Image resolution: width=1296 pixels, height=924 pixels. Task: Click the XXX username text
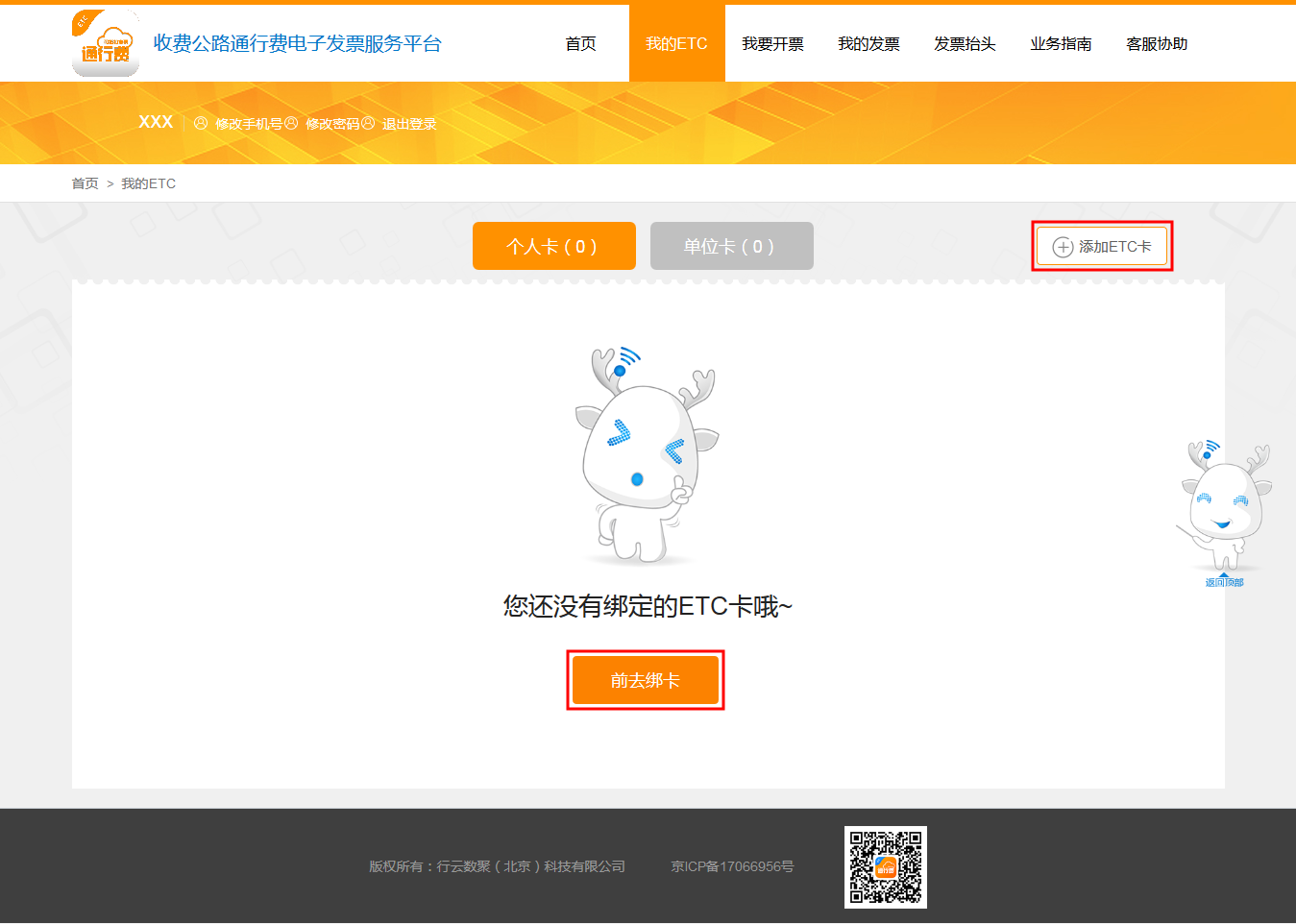pos(156,122)
